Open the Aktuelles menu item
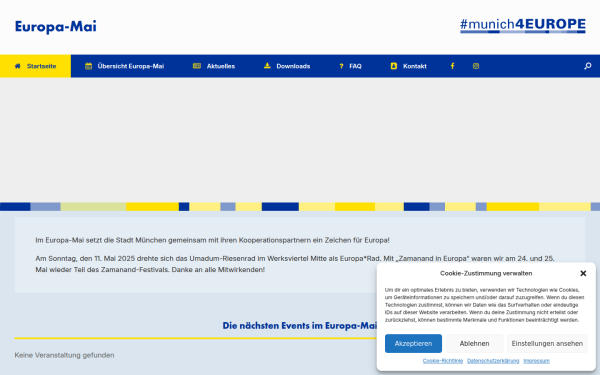This screenshot has height=375, width=600. click(214, 66)
